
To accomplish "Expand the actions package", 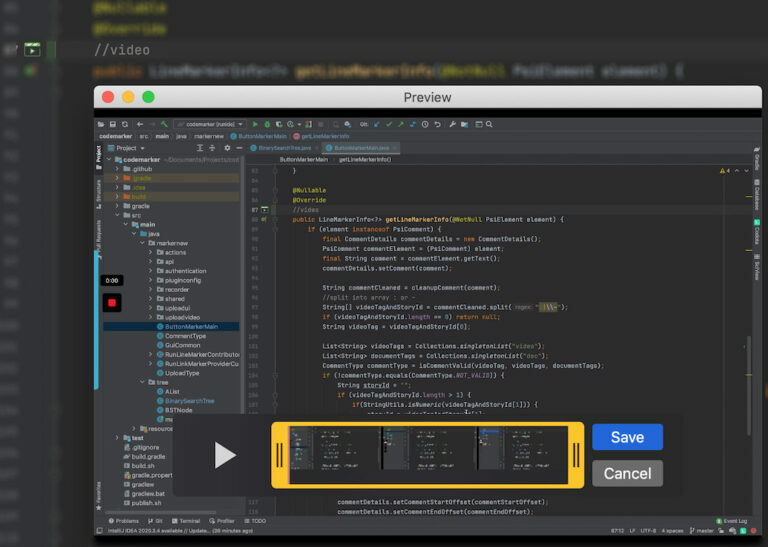I will point(150,252).
